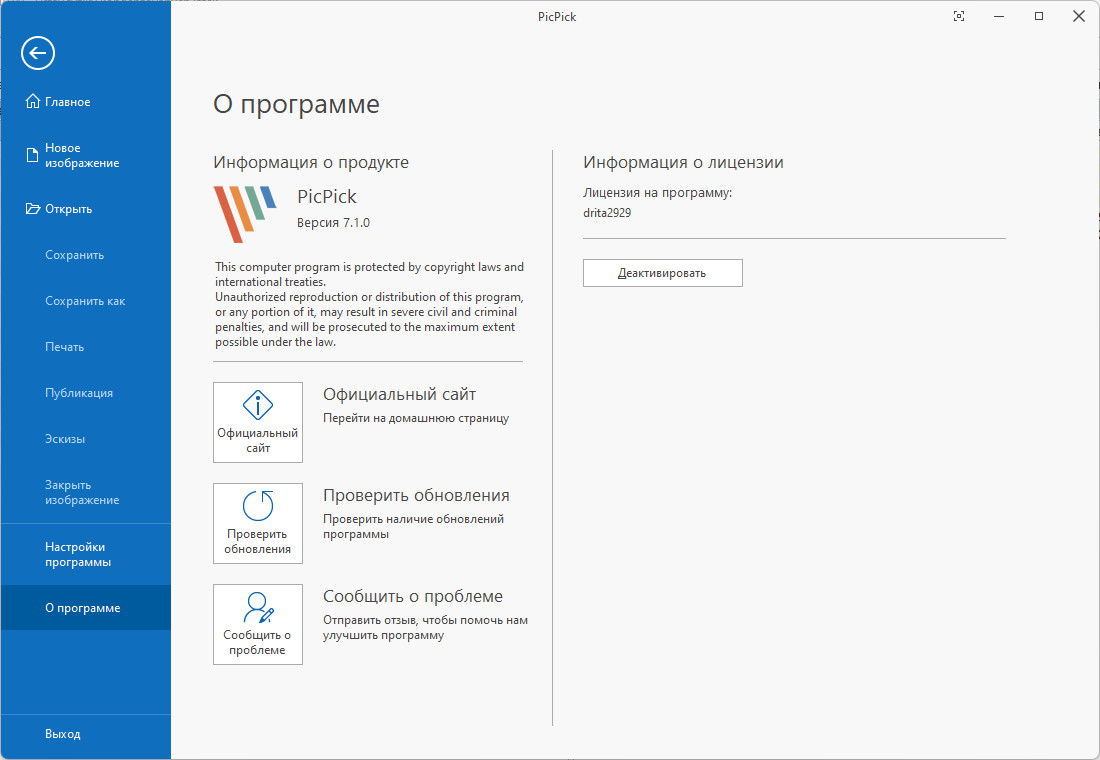Click license name drita2929
This screenshot has height=760, width=1100.
607,213
